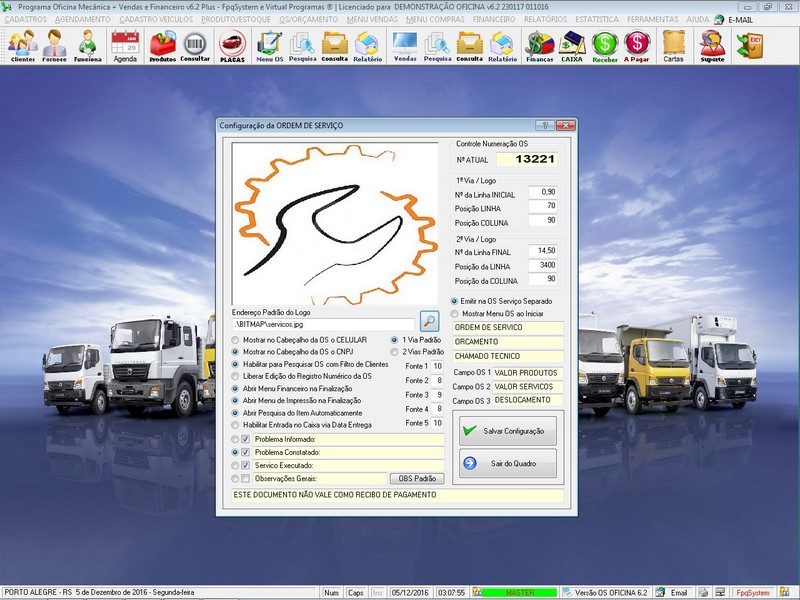Select Mostrar no Cabeçalho da OS o CNPJ
800x600 pixels.
(x=235, y=352)
